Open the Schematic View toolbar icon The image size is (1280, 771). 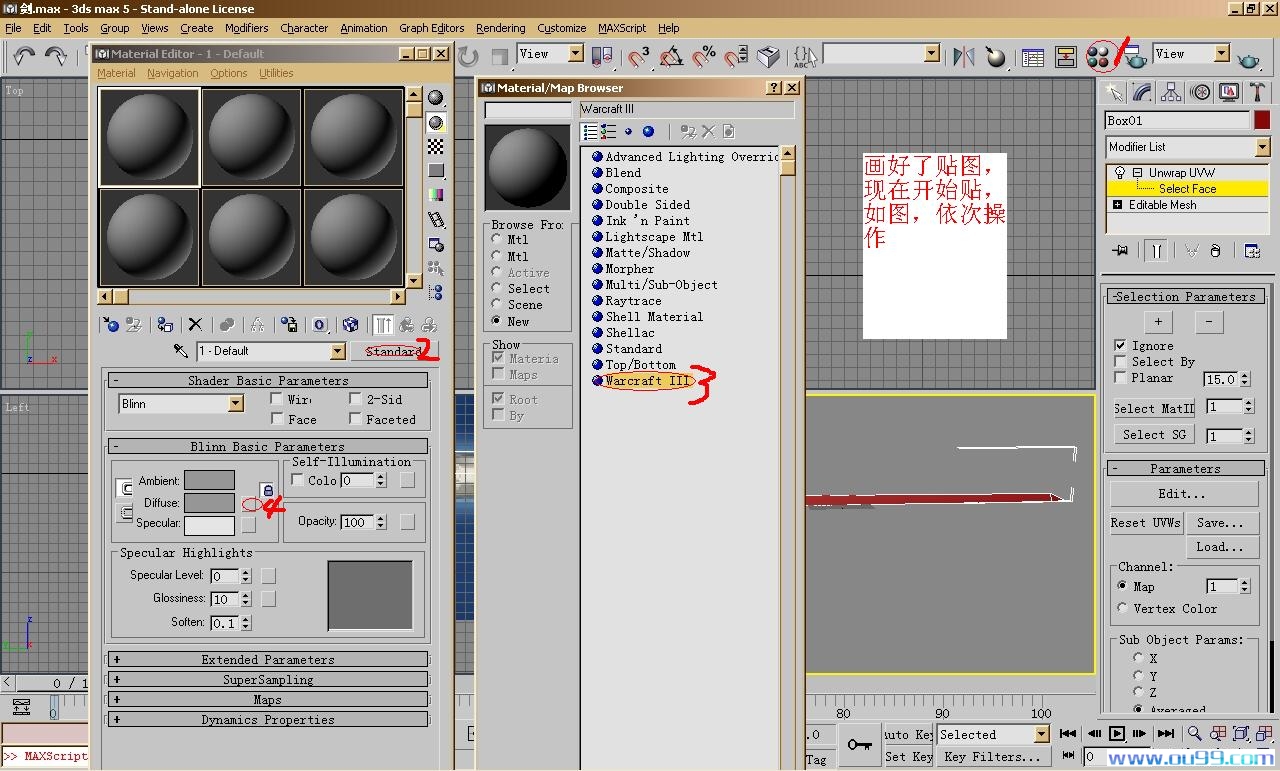pyautogui.click(x=1066, y=57)
